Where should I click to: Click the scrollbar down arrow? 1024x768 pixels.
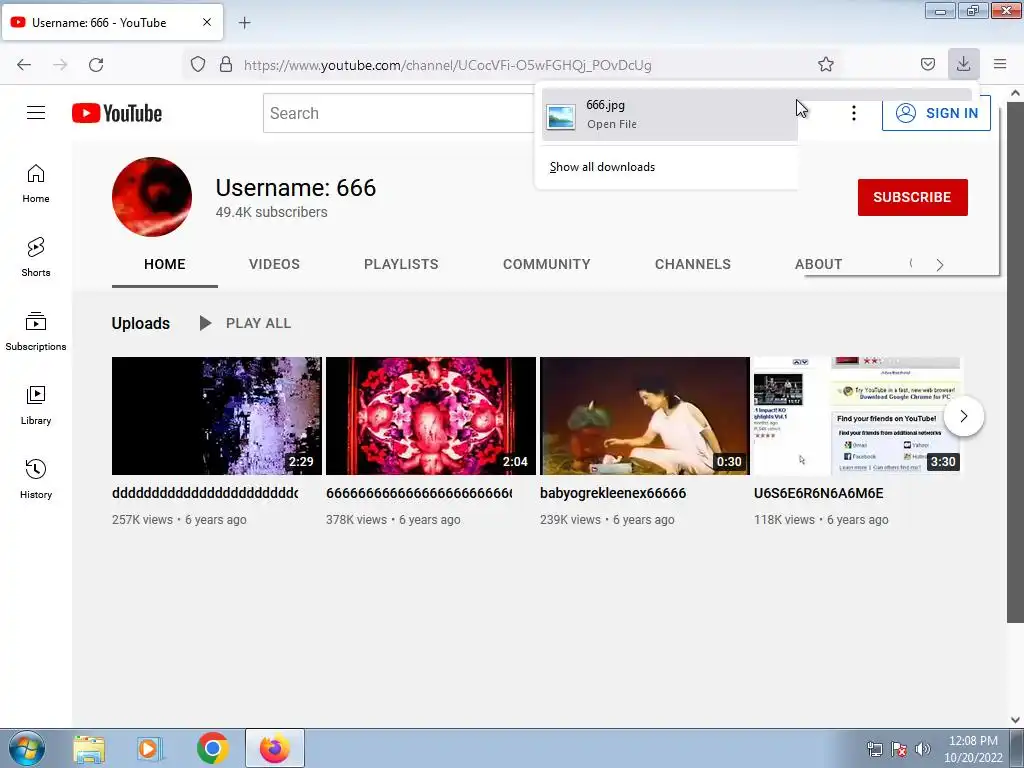click(x=1015, y=719)
